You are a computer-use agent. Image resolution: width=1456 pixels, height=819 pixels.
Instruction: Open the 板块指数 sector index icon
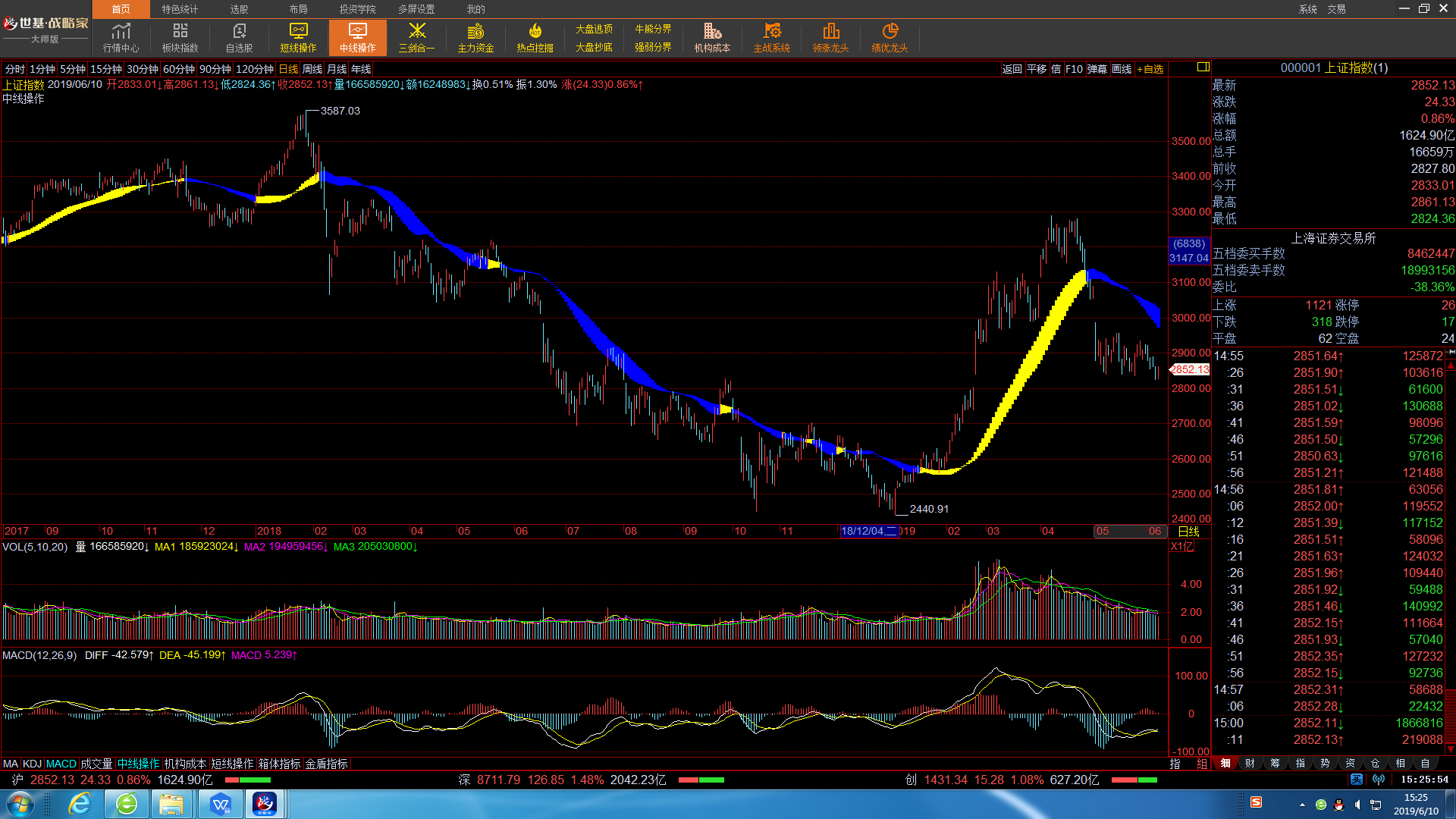coord(180,38)
